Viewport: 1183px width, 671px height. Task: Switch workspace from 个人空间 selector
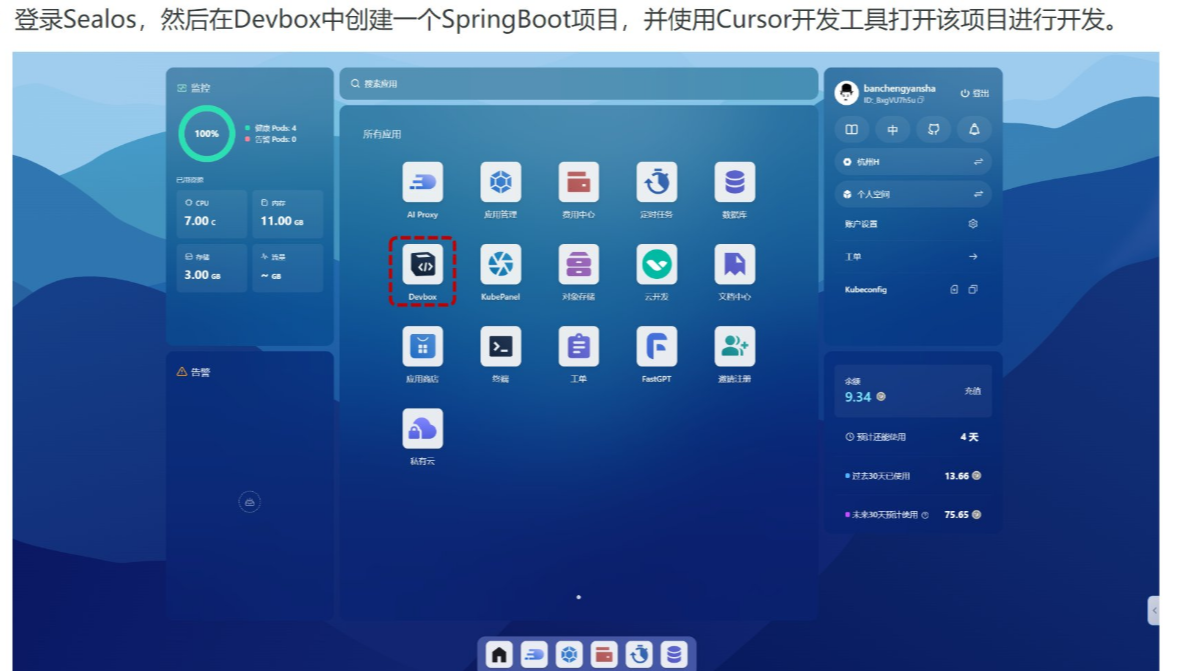pos(913,195)
